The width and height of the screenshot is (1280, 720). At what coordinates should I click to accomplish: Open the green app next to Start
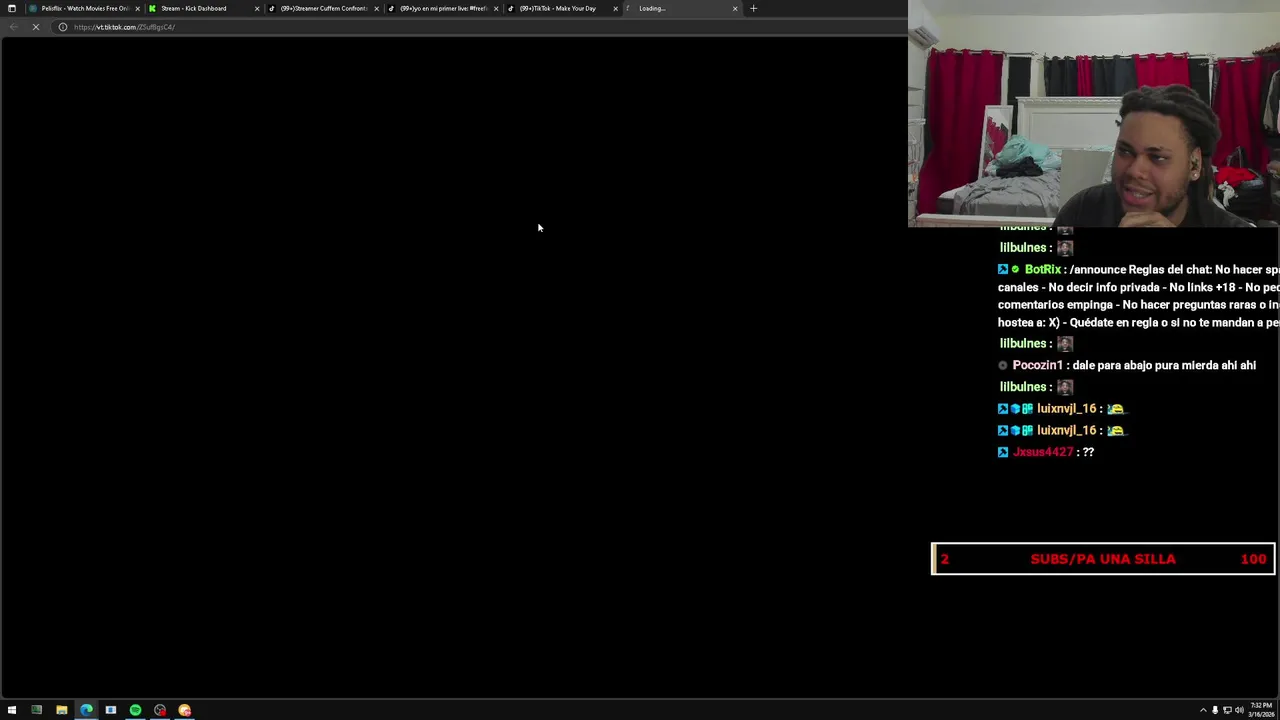coord(37,710)
